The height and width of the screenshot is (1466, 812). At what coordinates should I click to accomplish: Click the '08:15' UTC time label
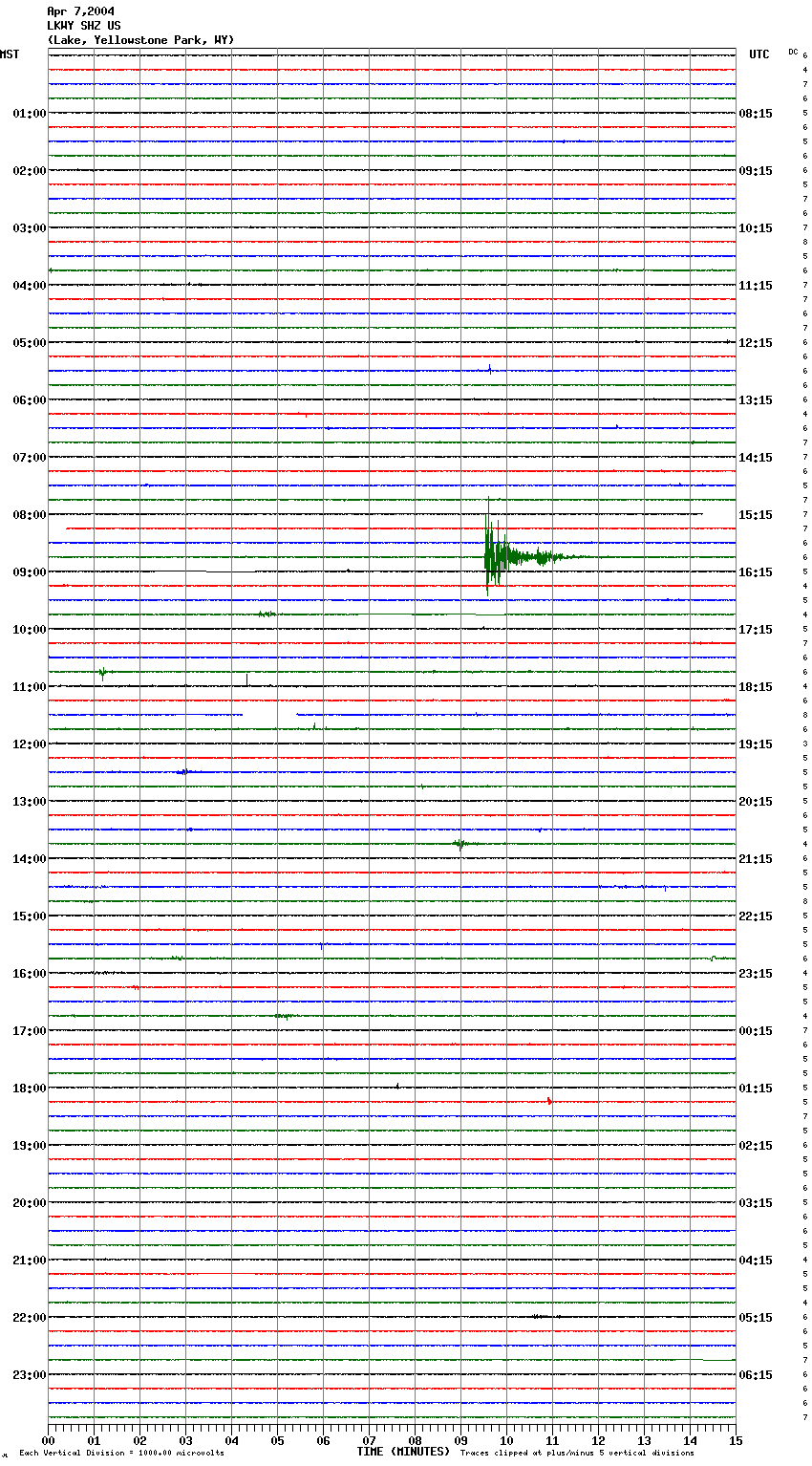[756, 114]
